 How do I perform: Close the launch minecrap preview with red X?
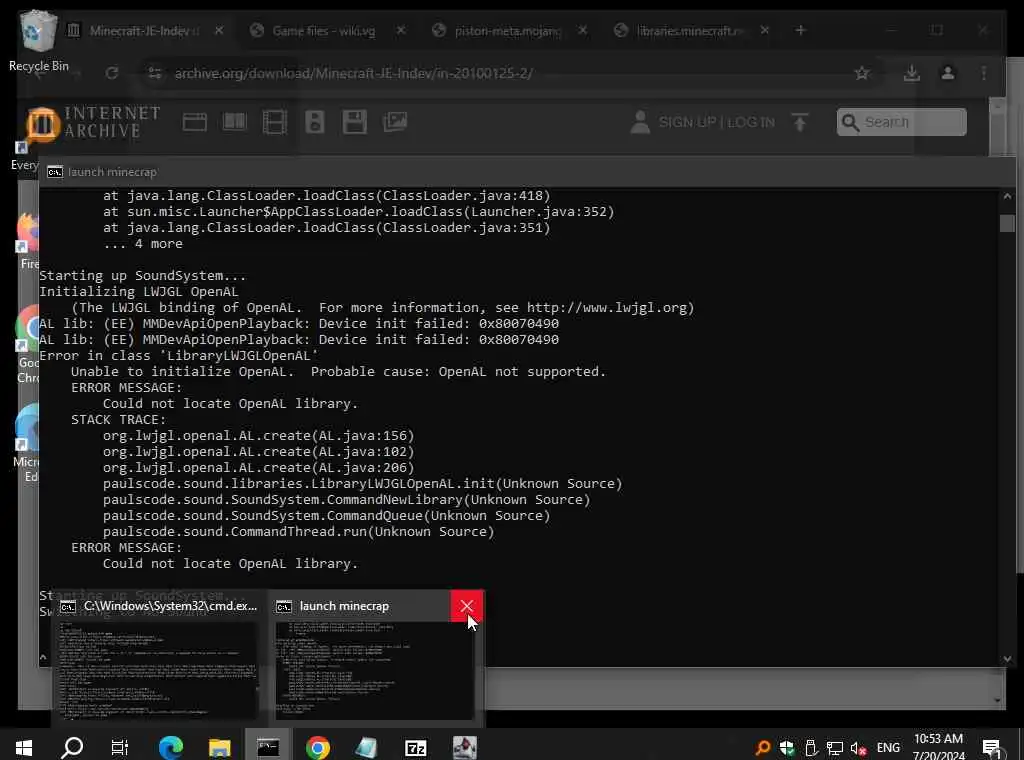point(466,606)
